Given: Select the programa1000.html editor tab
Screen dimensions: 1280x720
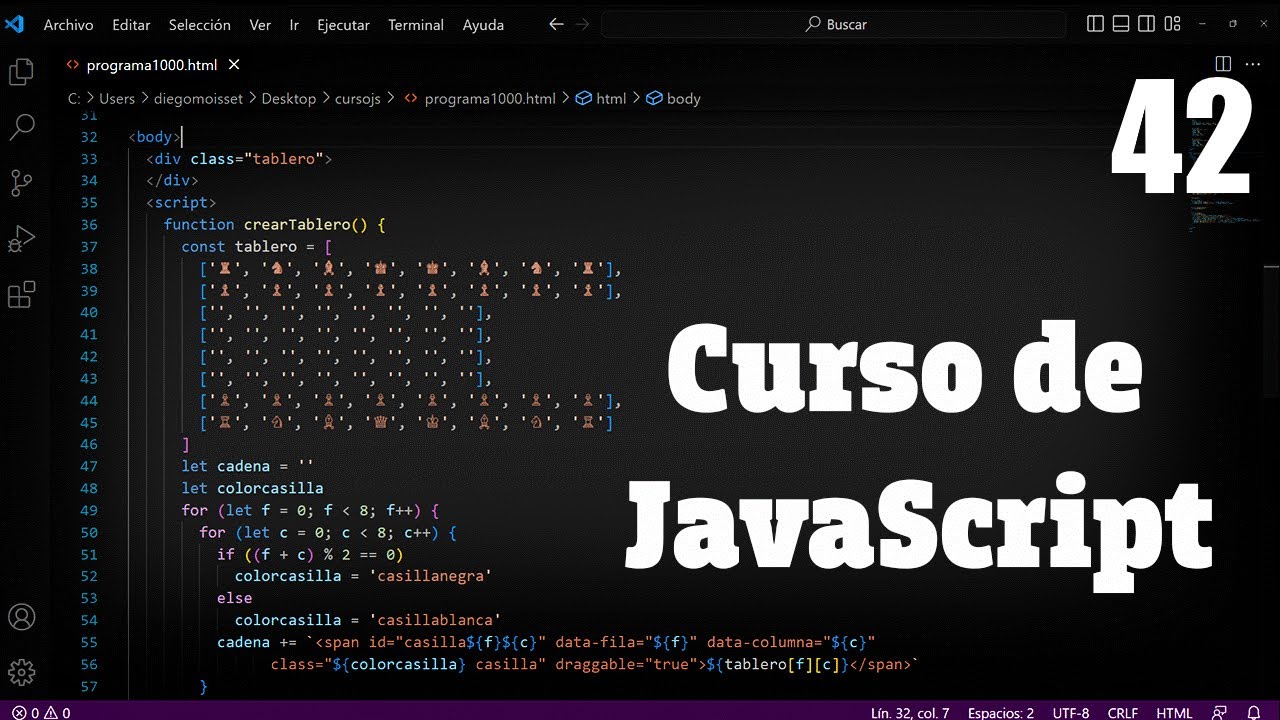Looking at the screenshot, I should click(x=152, y=65).
